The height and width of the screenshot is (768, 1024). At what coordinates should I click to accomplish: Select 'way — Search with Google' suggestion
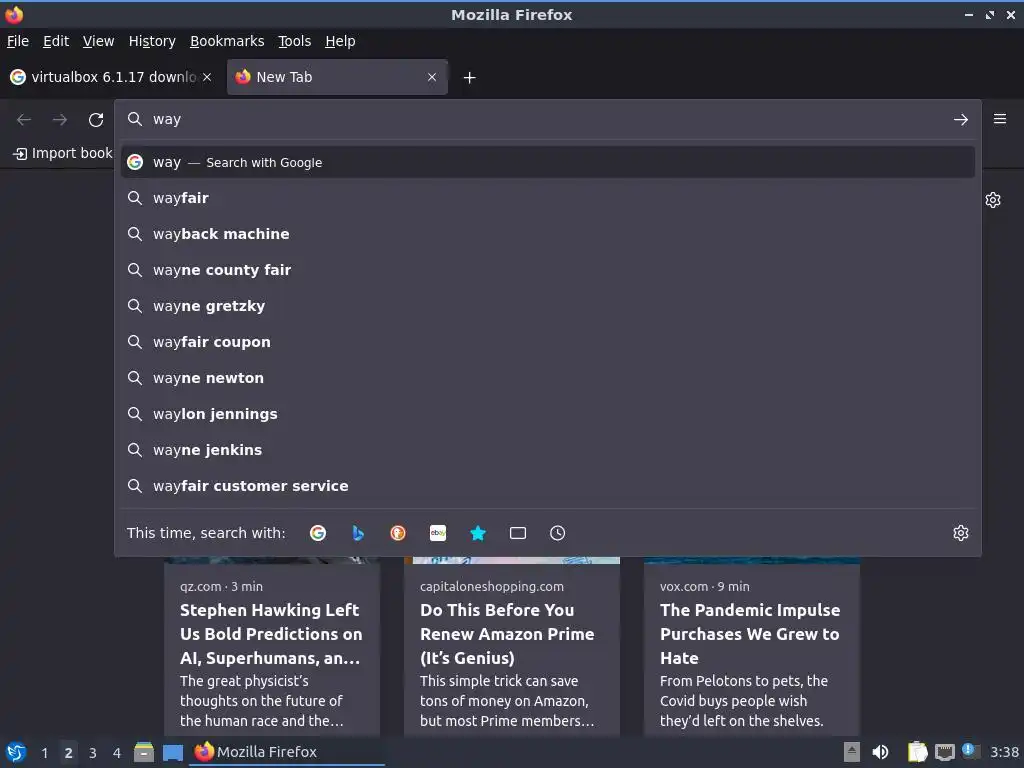point(548,162)
